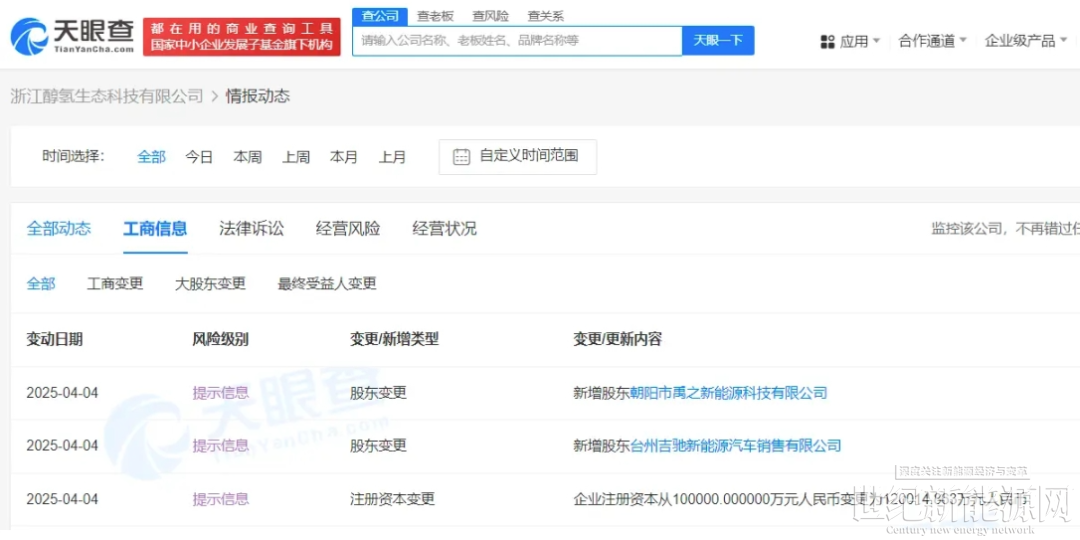
Task: Switch to the 查关系 search tab
Action: click(x=545, y=16)
